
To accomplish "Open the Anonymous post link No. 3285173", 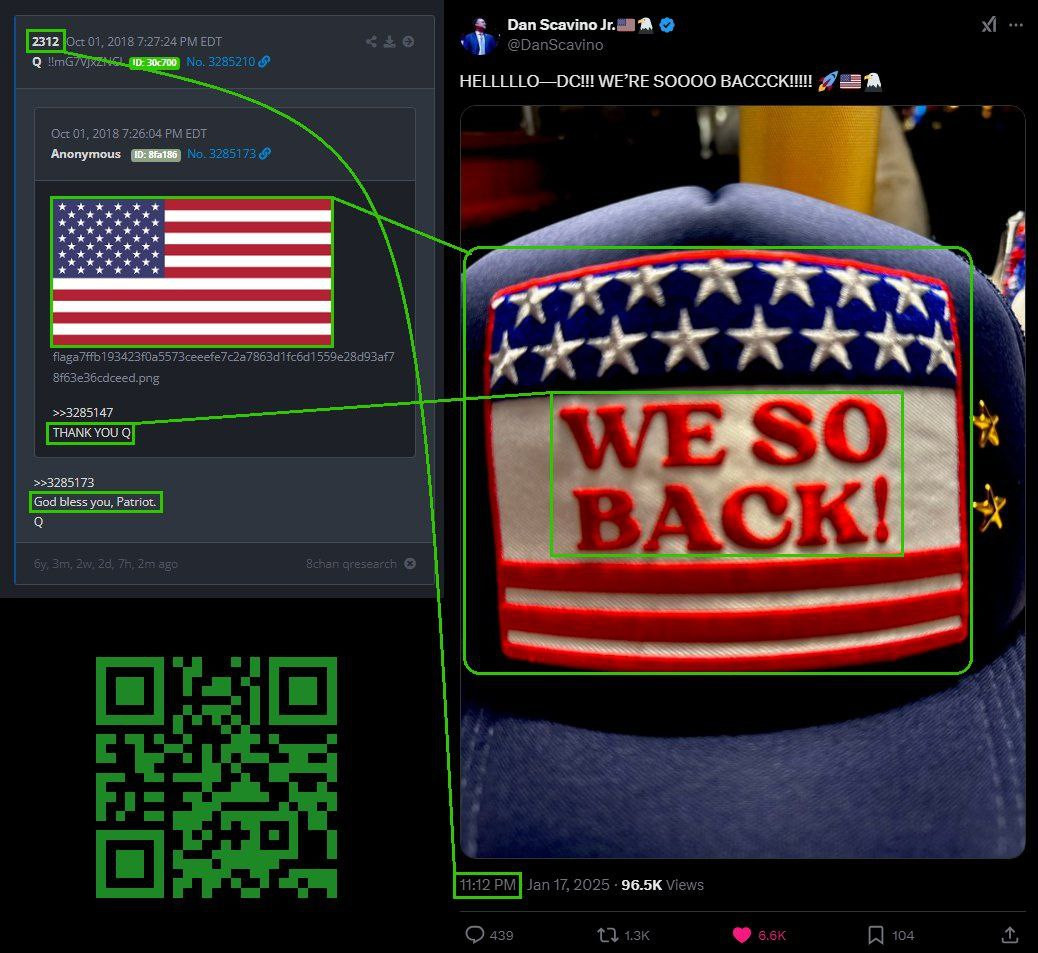I will click(221, 154).
